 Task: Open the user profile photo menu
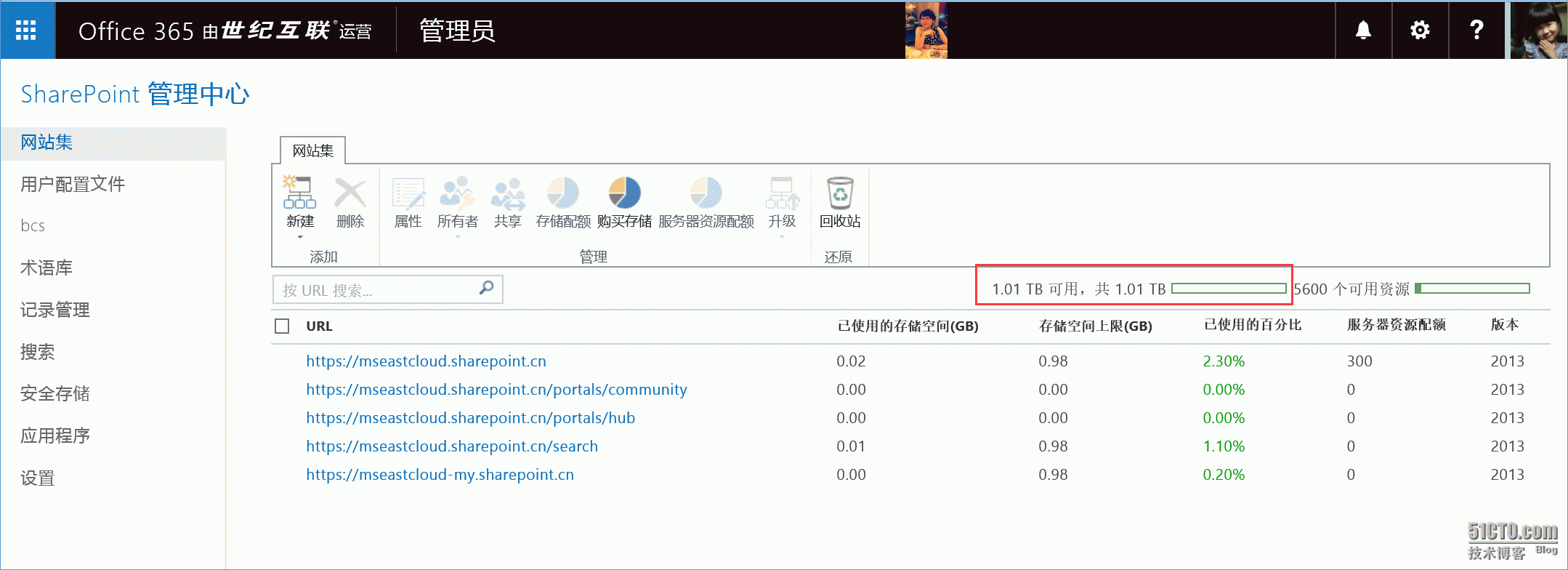(x=1539, y=30)
